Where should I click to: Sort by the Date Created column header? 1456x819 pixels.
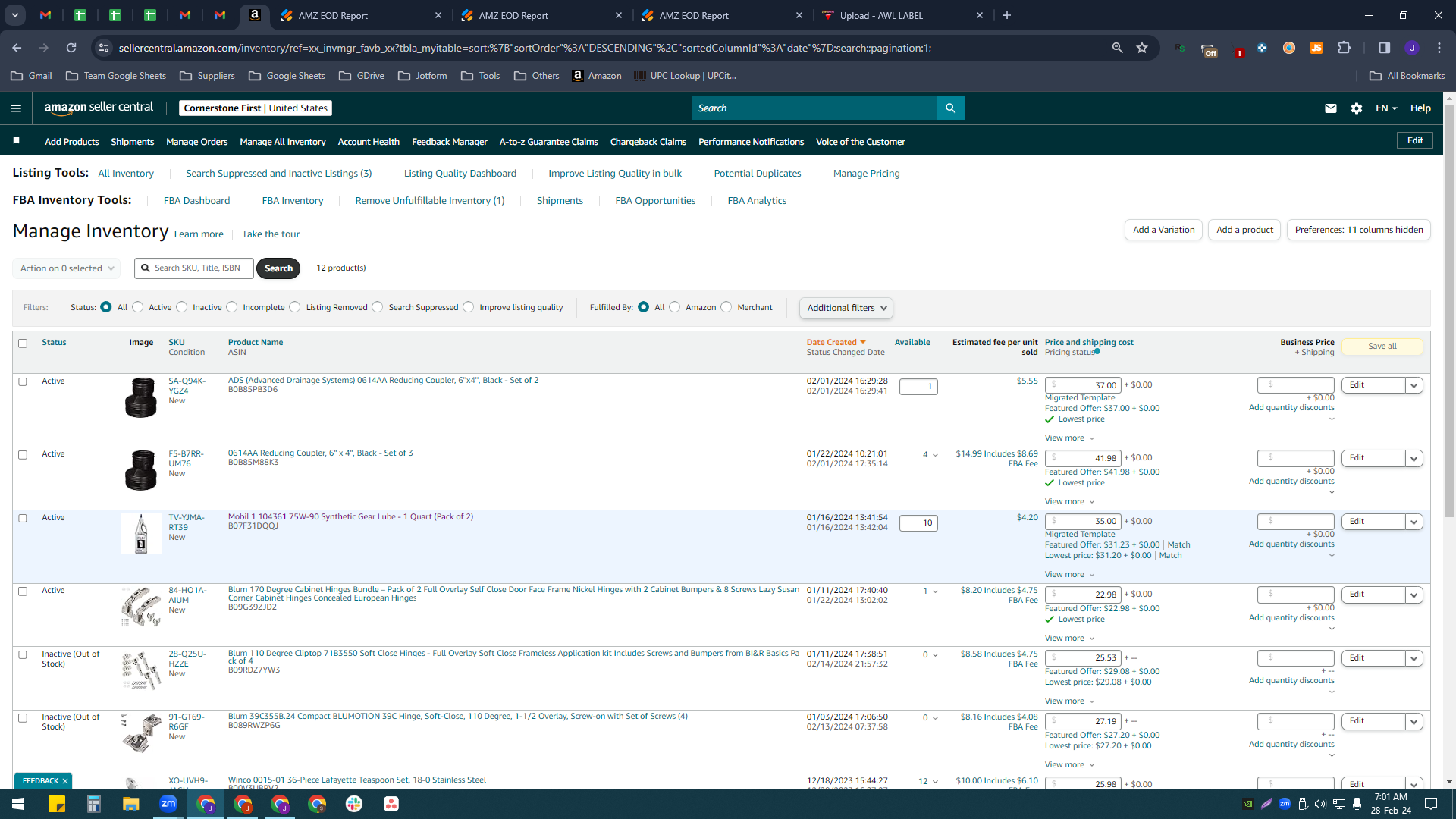pos(836,343)
